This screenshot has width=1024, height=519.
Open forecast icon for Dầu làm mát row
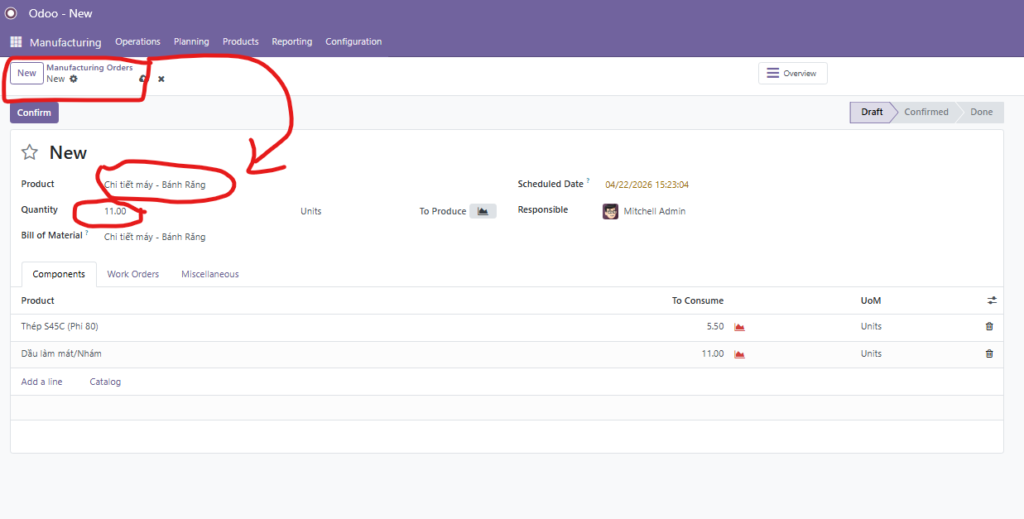pyautogui.click(x=740, y=354)
